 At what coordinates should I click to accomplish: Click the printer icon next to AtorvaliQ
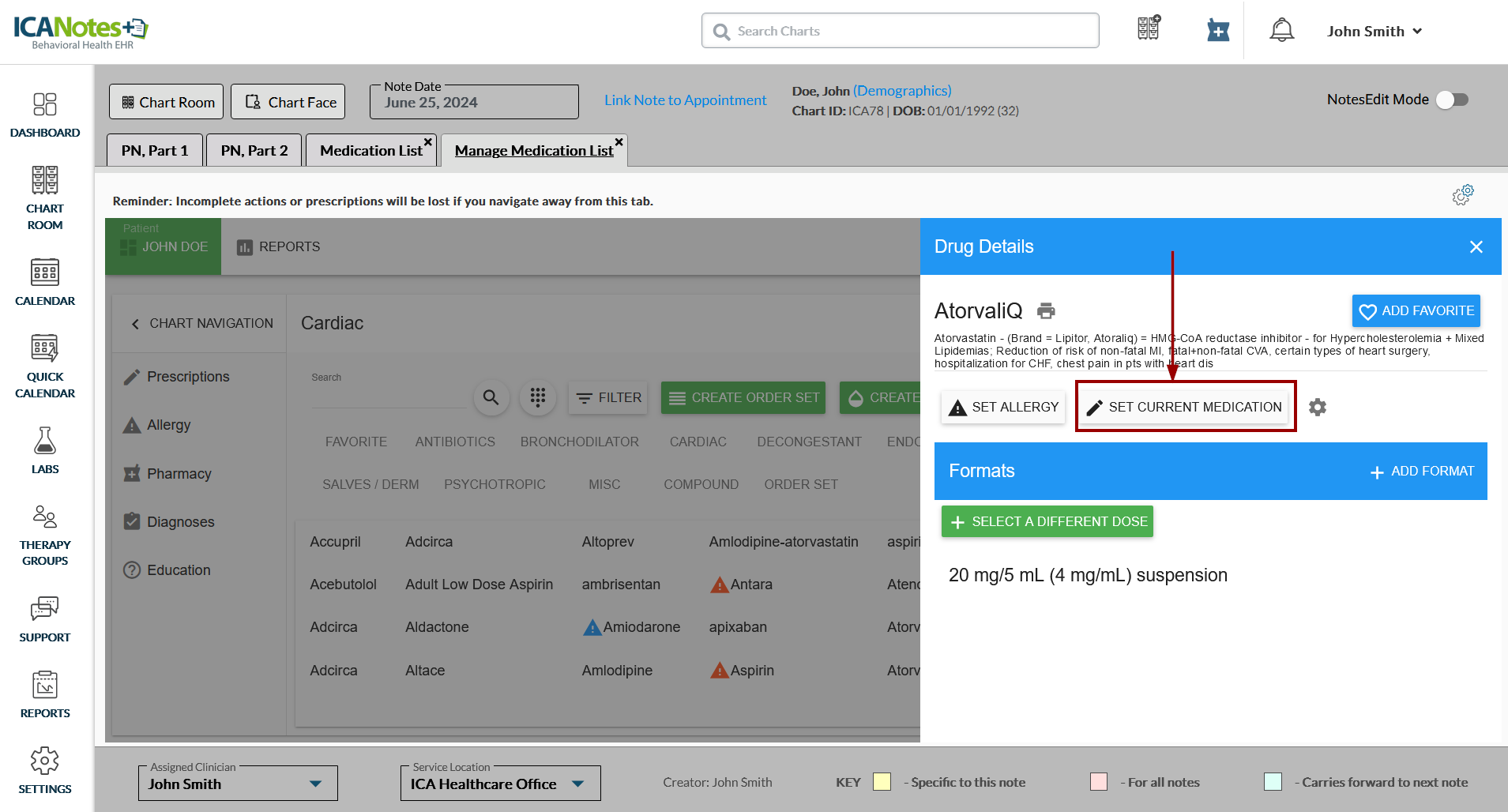(x=1046, y=311)
